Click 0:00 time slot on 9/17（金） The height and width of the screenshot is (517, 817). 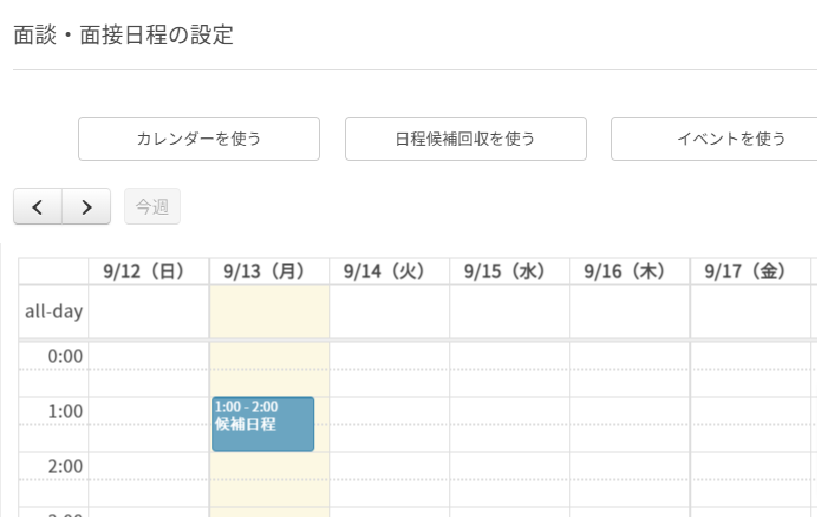coord(749,356)
